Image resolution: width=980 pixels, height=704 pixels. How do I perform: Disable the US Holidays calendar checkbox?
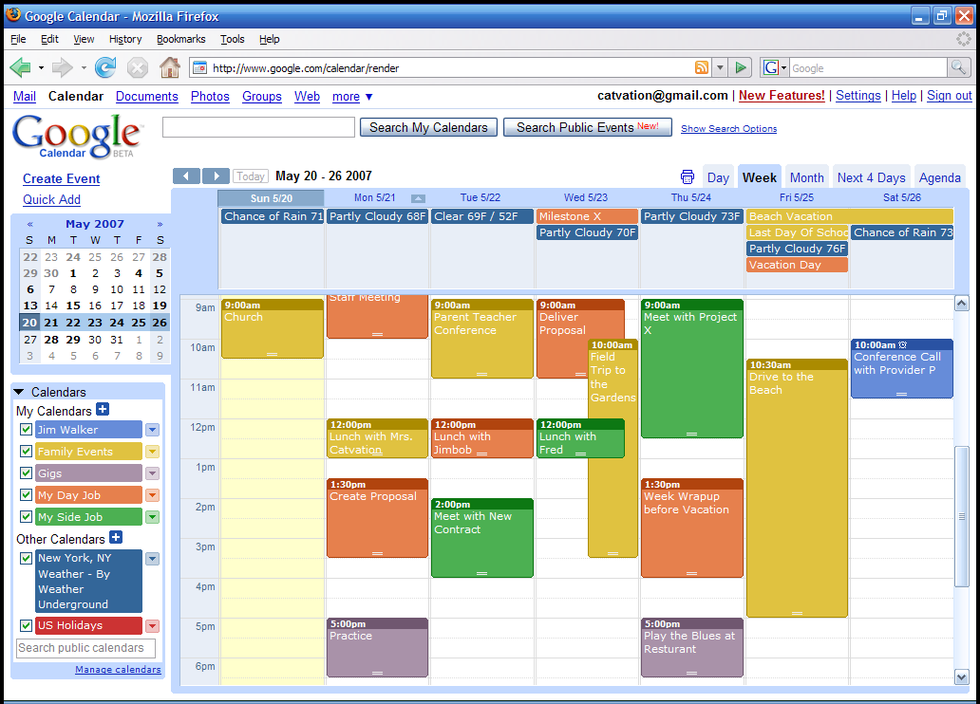tap(26, 625)
